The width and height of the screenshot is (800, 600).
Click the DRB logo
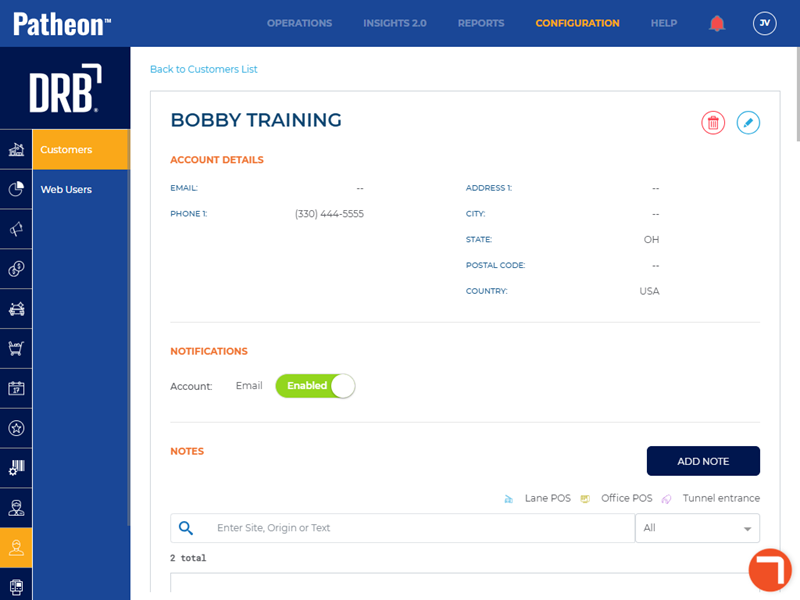coord(65,88)
